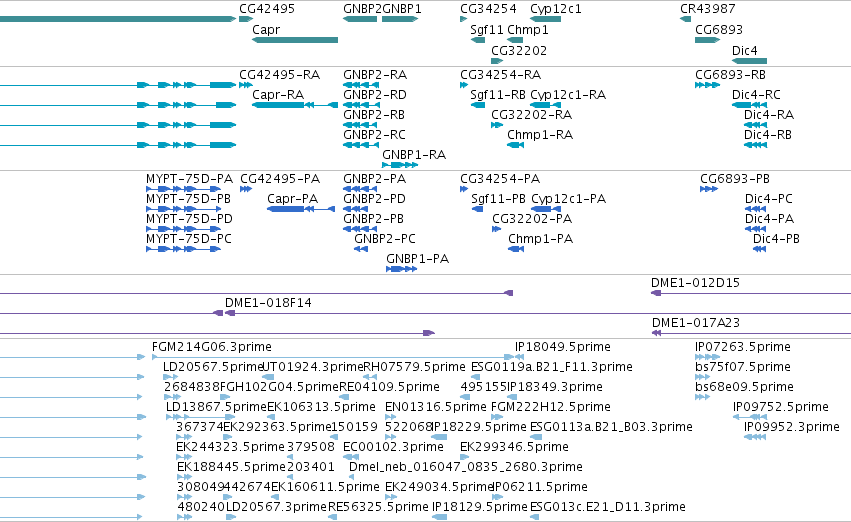Image resolution: width=851 pixels, height=522 pixels.
Task: Open protein CG34254-PA
Action: [500, 179]
